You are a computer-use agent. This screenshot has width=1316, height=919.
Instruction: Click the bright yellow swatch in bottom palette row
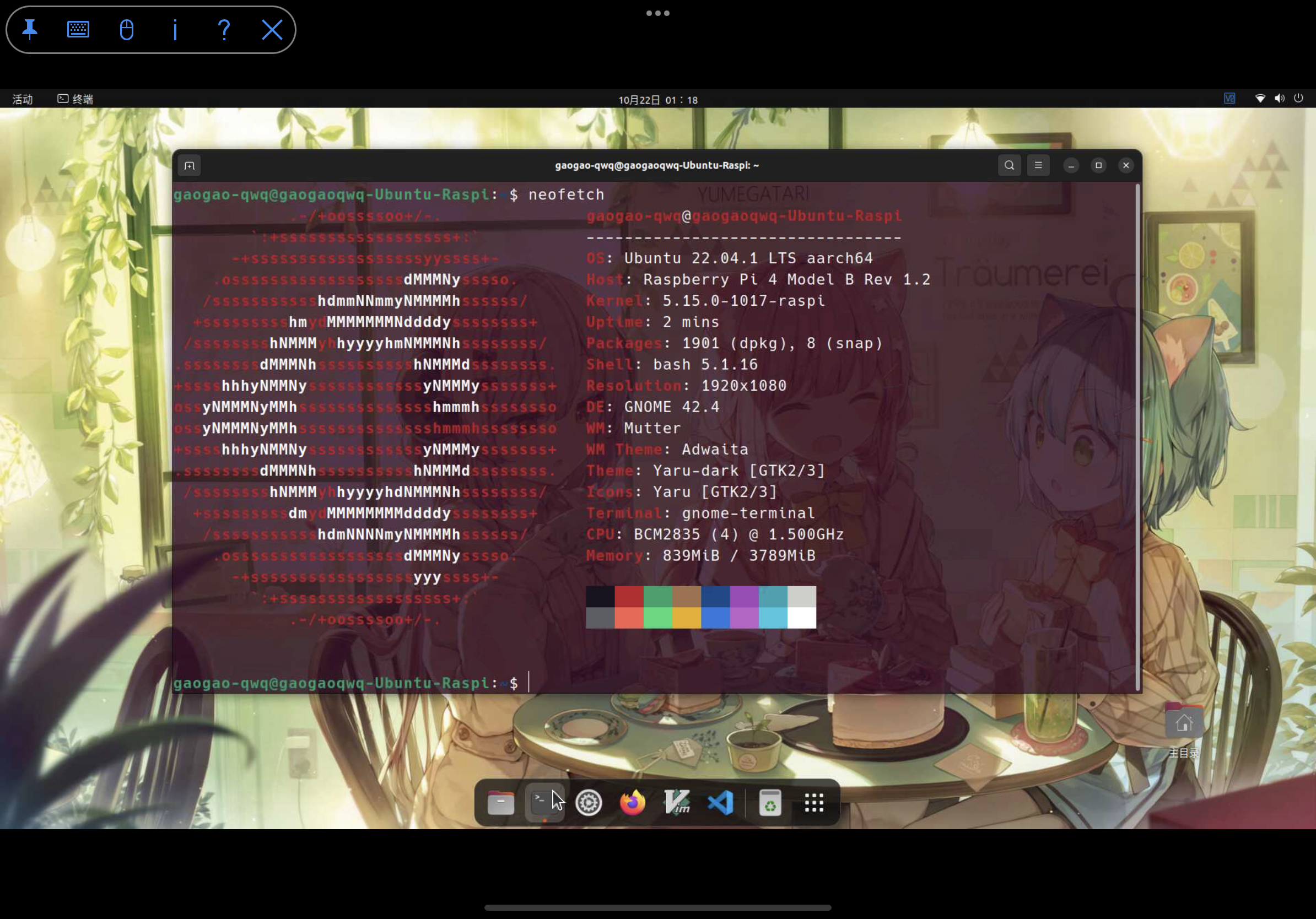pos(687,618)
